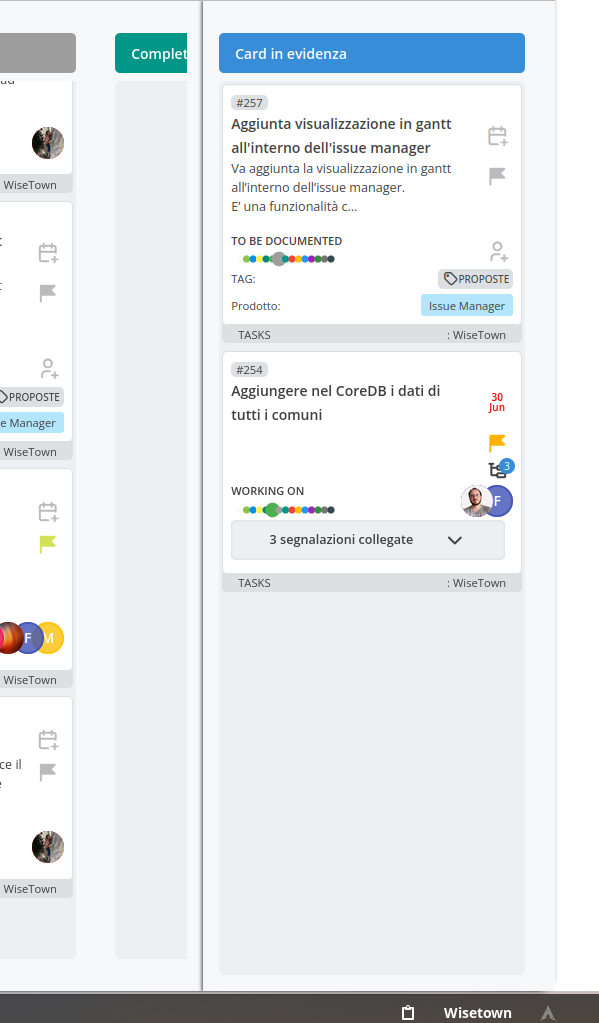The image size is (599, 1023).
Task: Click the 30 Jun due date
Action: click(x=497, y=402)
